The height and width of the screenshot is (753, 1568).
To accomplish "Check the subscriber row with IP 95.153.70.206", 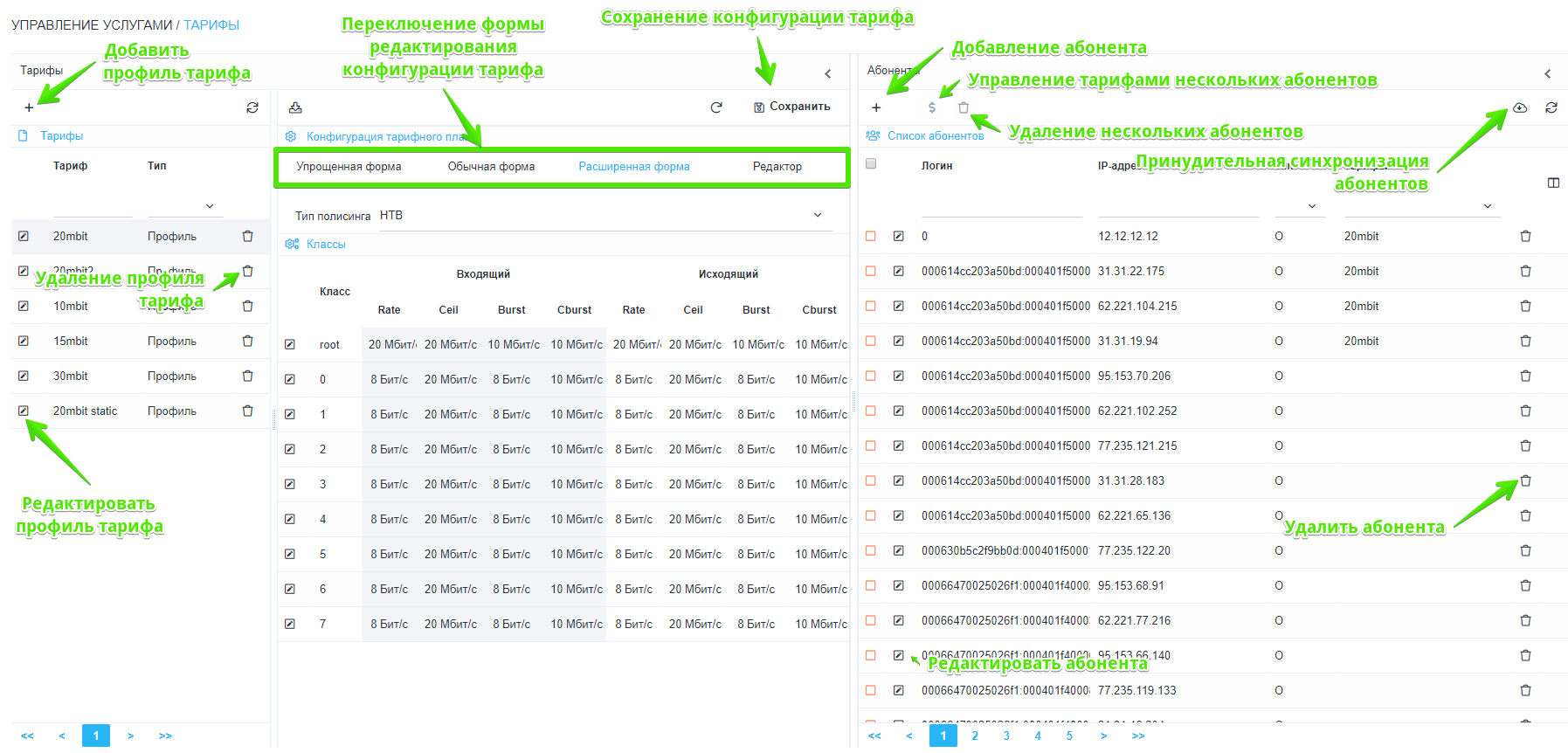I will tap(870, 376).
